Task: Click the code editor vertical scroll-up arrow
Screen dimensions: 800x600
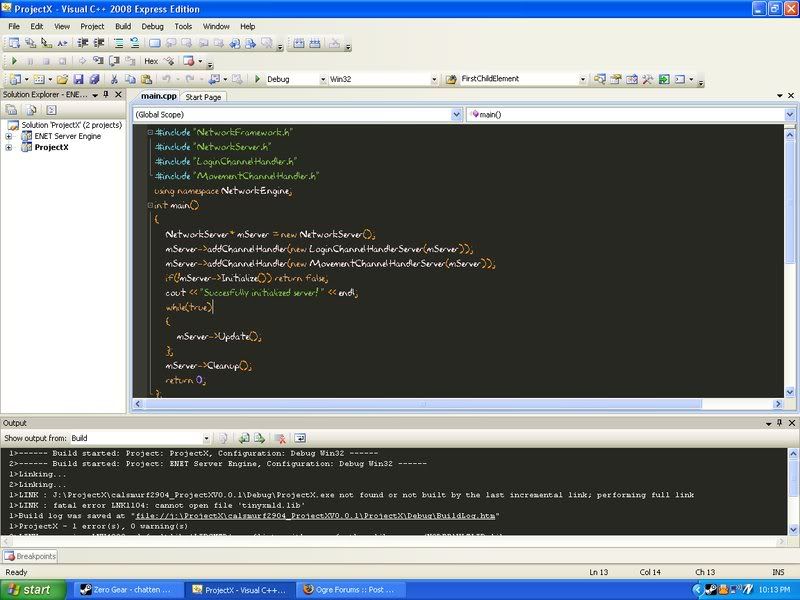Action: click(790, 135)
